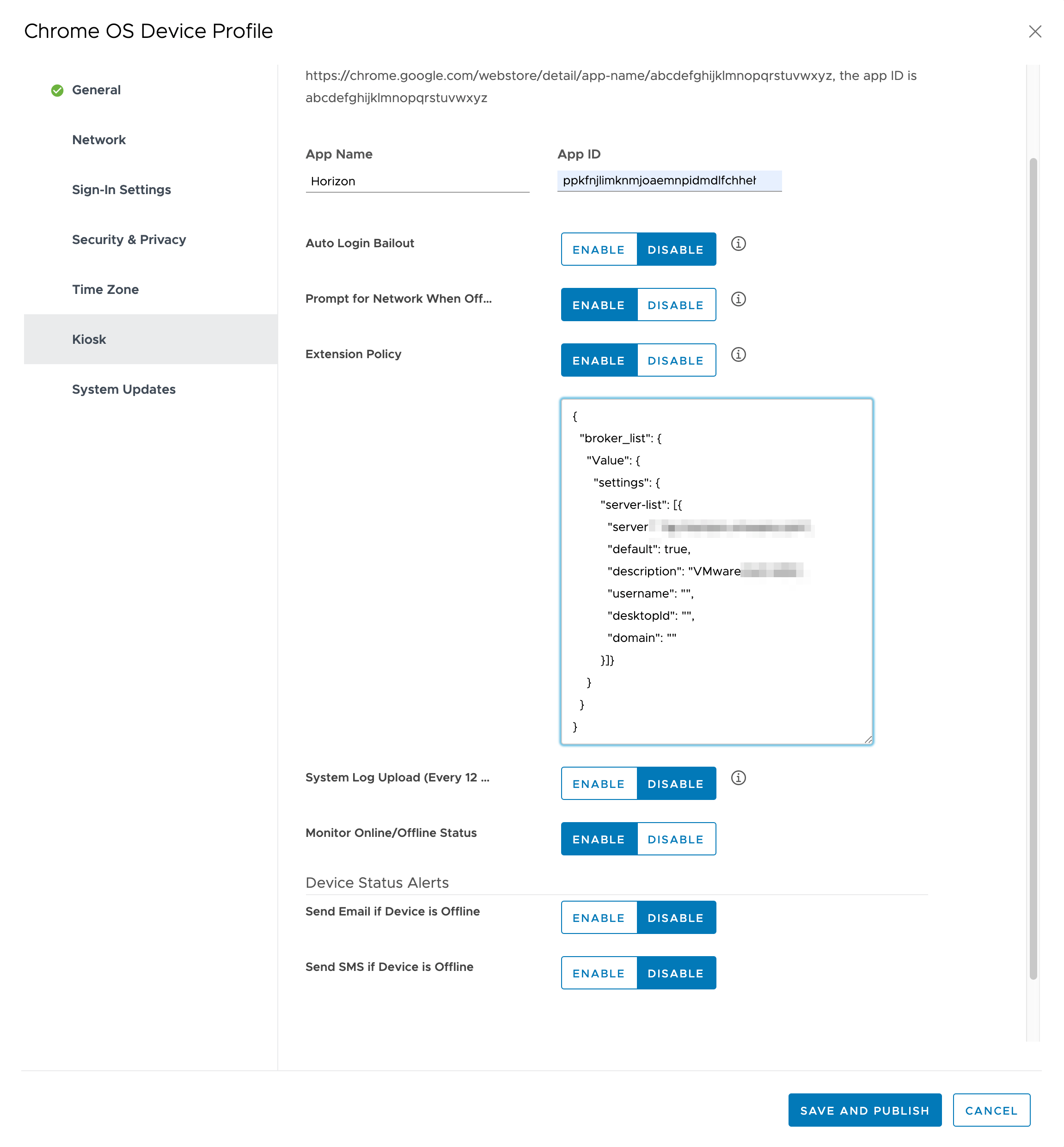This screenshot has width=1064, height=1147.
Task: Open info icon for System Log Upload
Action: (738, 778)
